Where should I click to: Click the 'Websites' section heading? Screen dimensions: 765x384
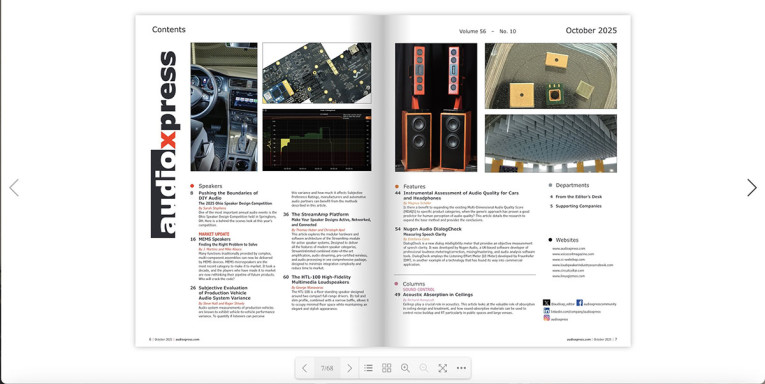[567, 240]
